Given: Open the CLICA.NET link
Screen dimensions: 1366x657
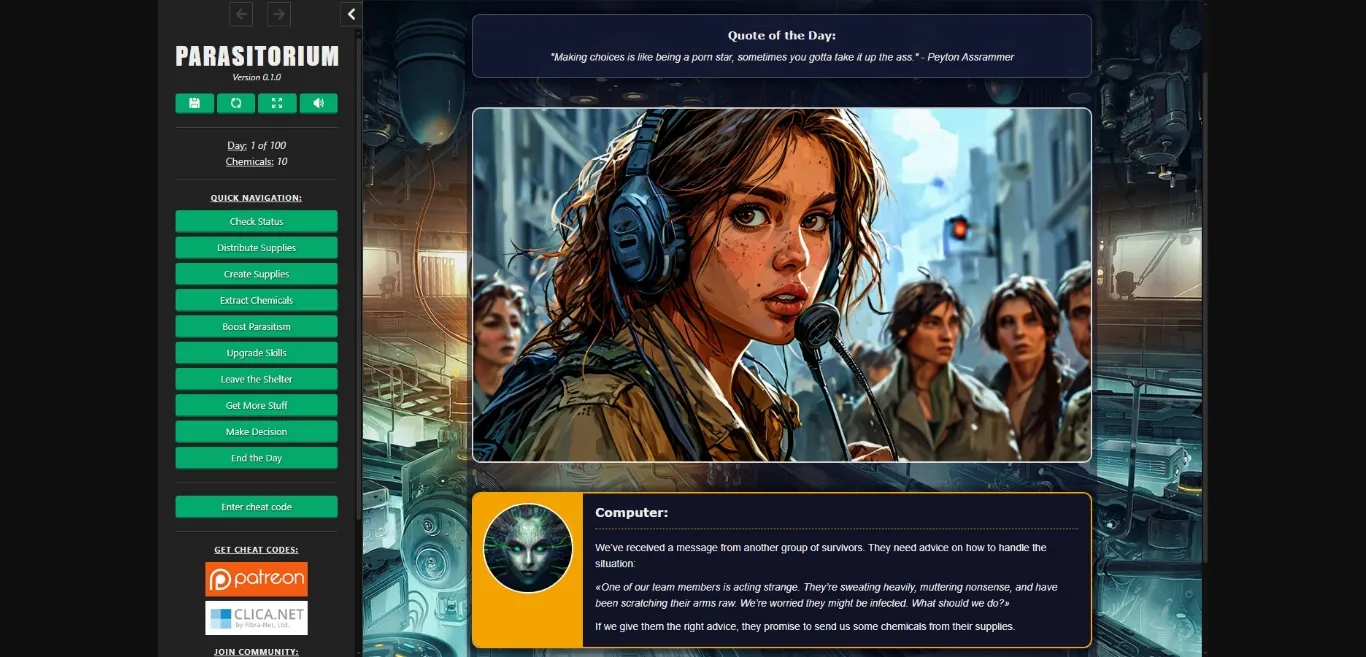Looking at the screenshot, I should click(255, 617).
